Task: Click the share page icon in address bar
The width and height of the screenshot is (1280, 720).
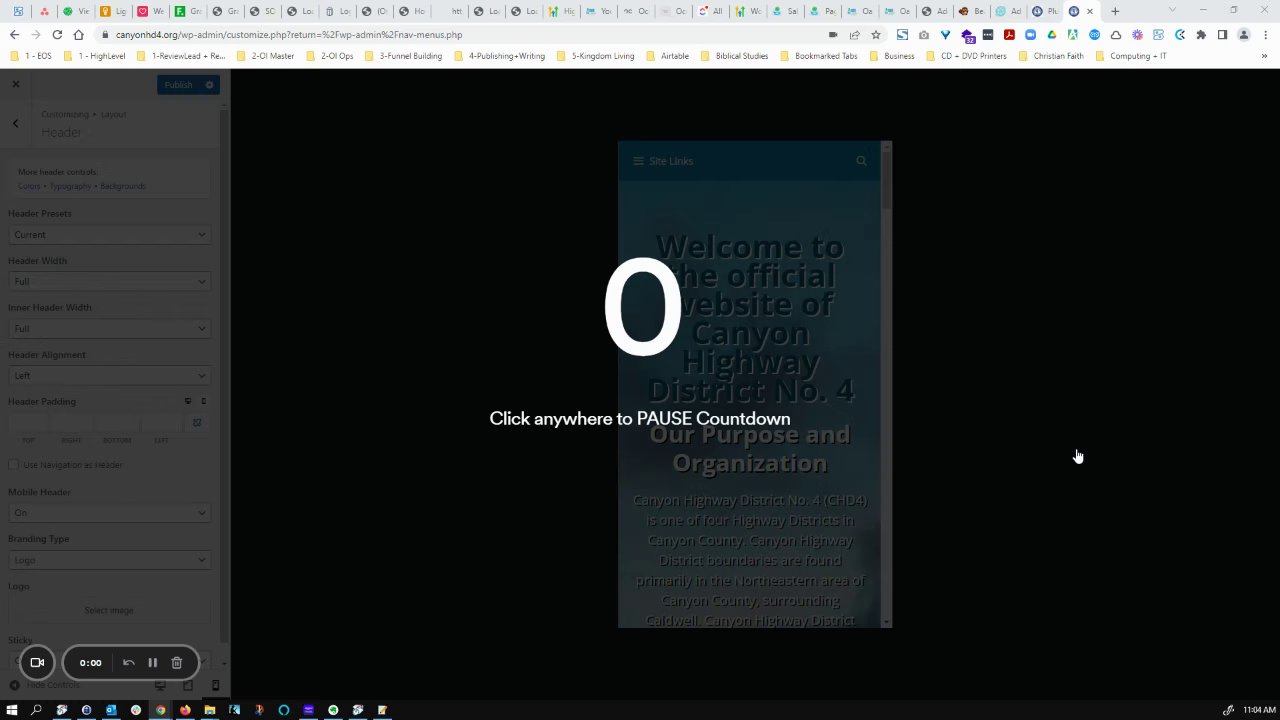Action: click(x=854, y=34)
